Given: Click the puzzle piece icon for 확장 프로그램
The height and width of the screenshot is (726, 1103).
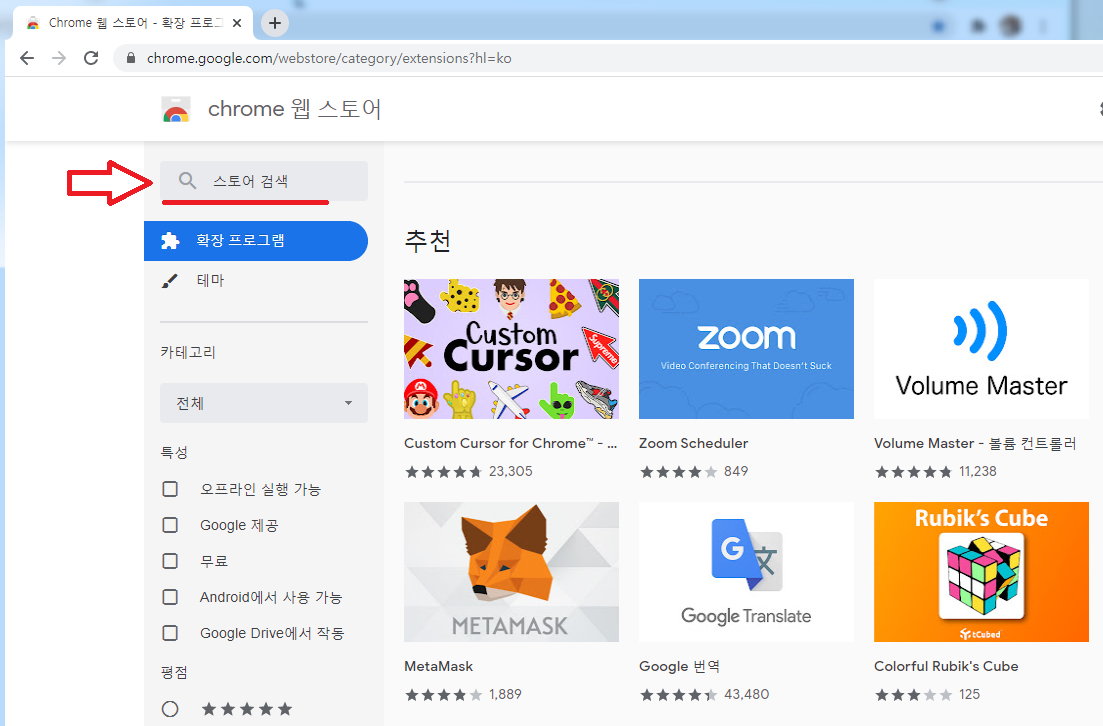Looking at the screenshot, I should (x=170, y=241).
